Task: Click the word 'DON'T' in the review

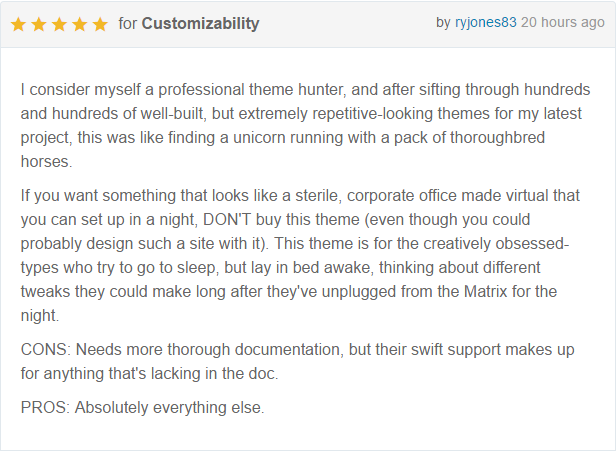Action: 227,220
